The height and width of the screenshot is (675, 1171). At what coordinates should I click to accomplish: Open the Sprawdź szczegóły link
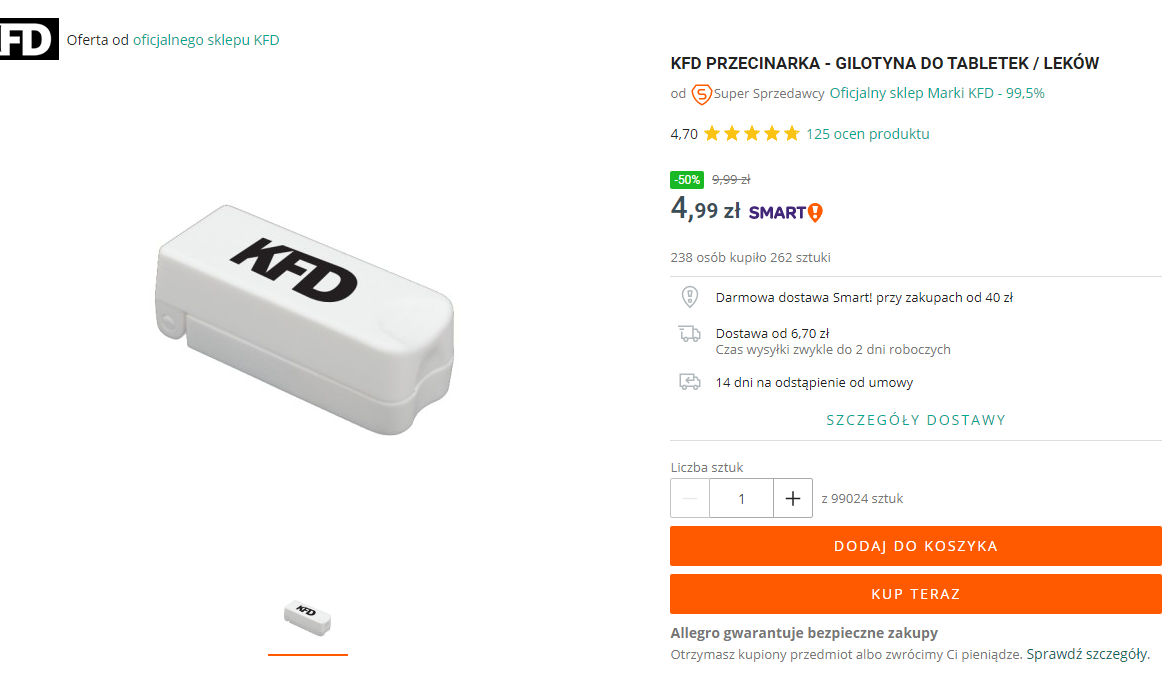(x=1087, y=654)
